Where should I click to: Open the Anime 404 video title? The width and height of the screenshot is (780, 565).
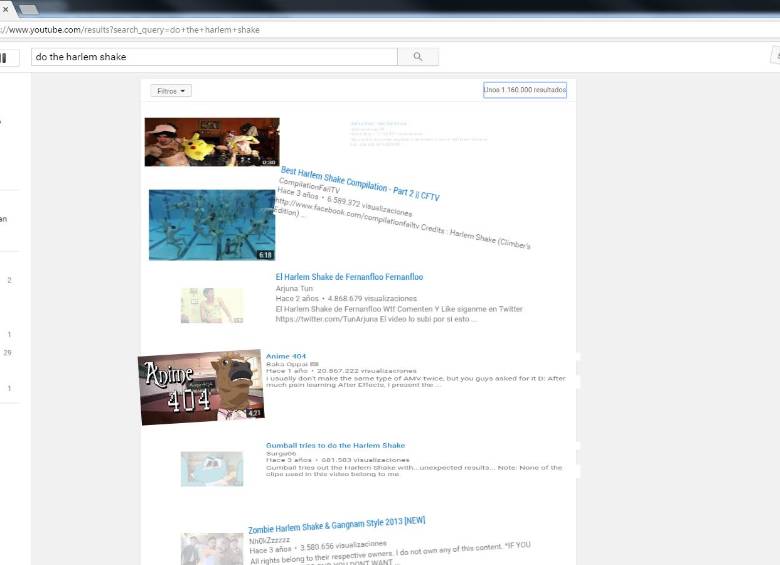tap(286, 356)
